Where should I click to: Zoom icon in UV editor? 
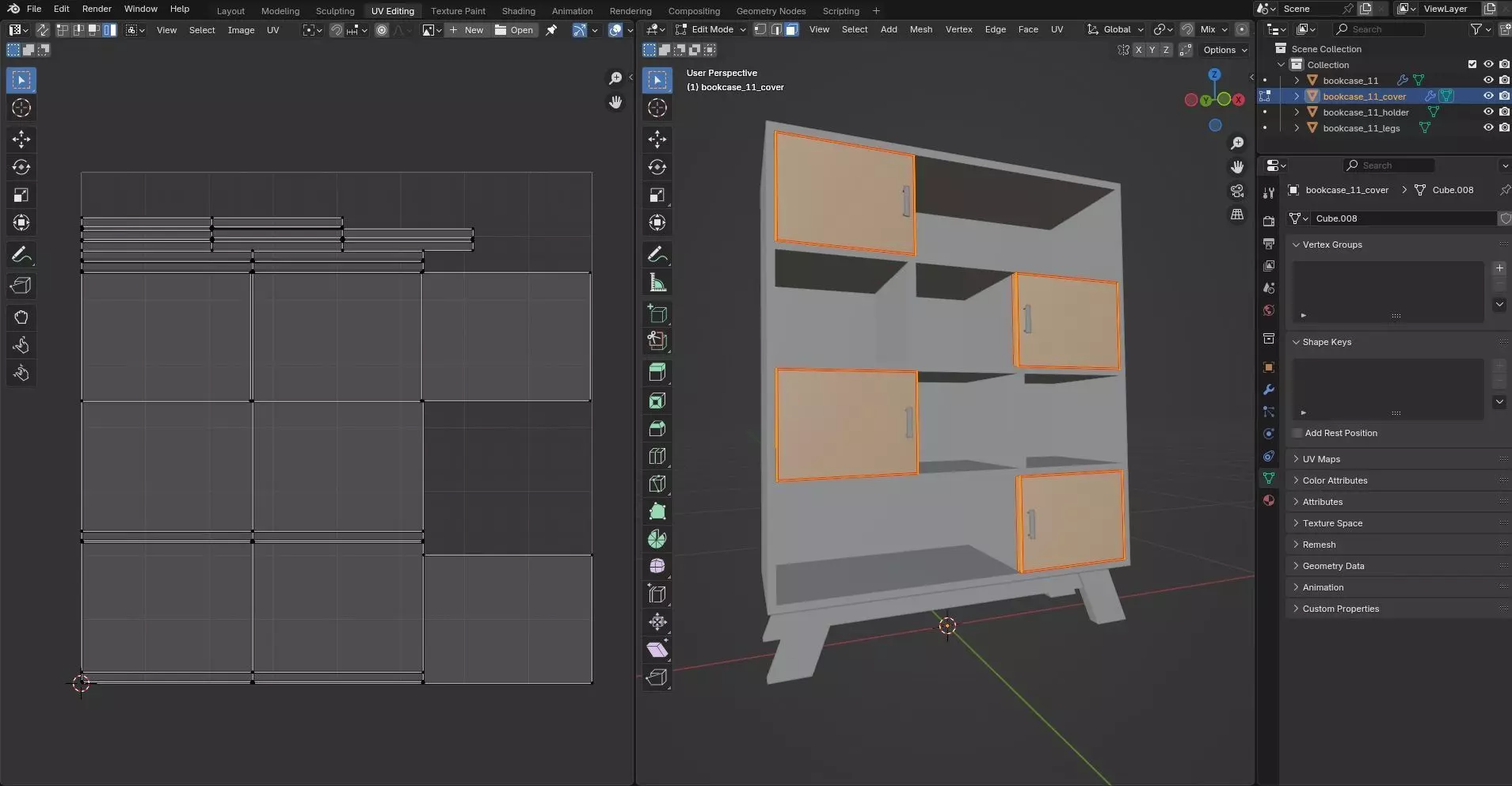[x=615, y=78]
